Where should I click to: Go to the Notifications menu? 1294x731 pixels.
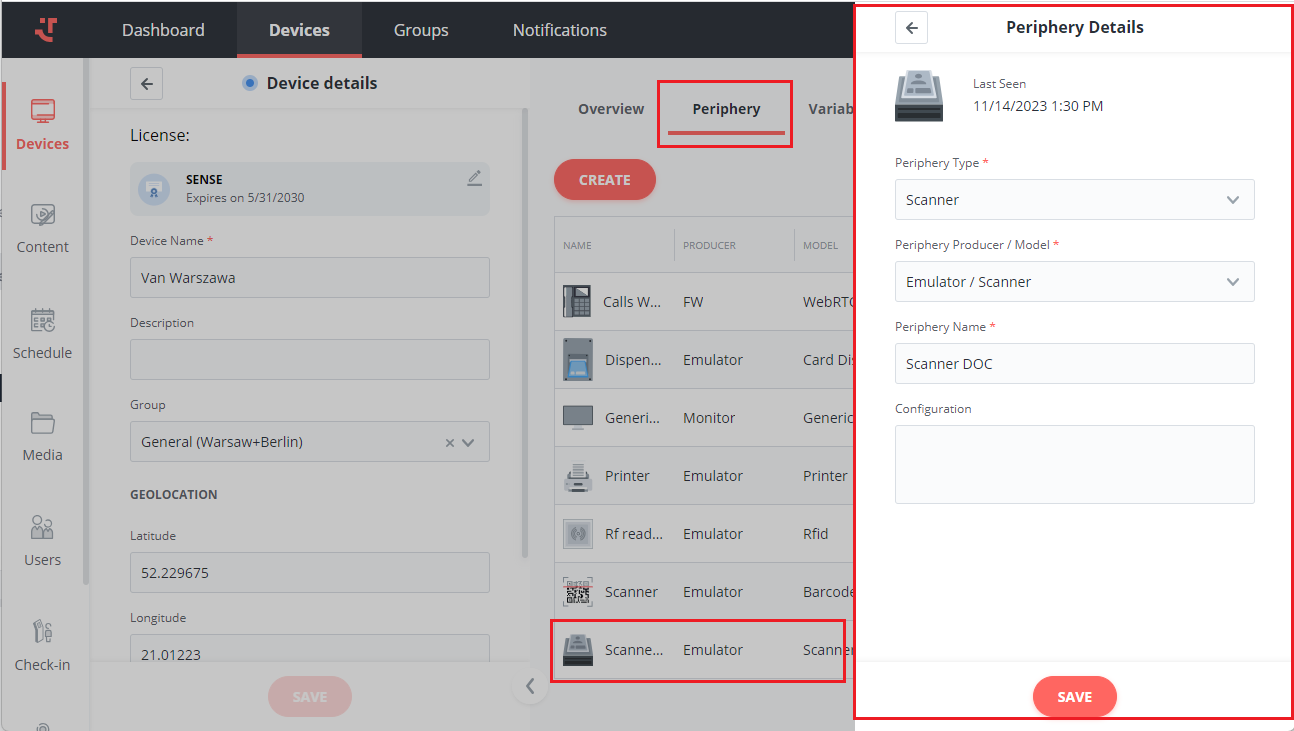point(559,30)
